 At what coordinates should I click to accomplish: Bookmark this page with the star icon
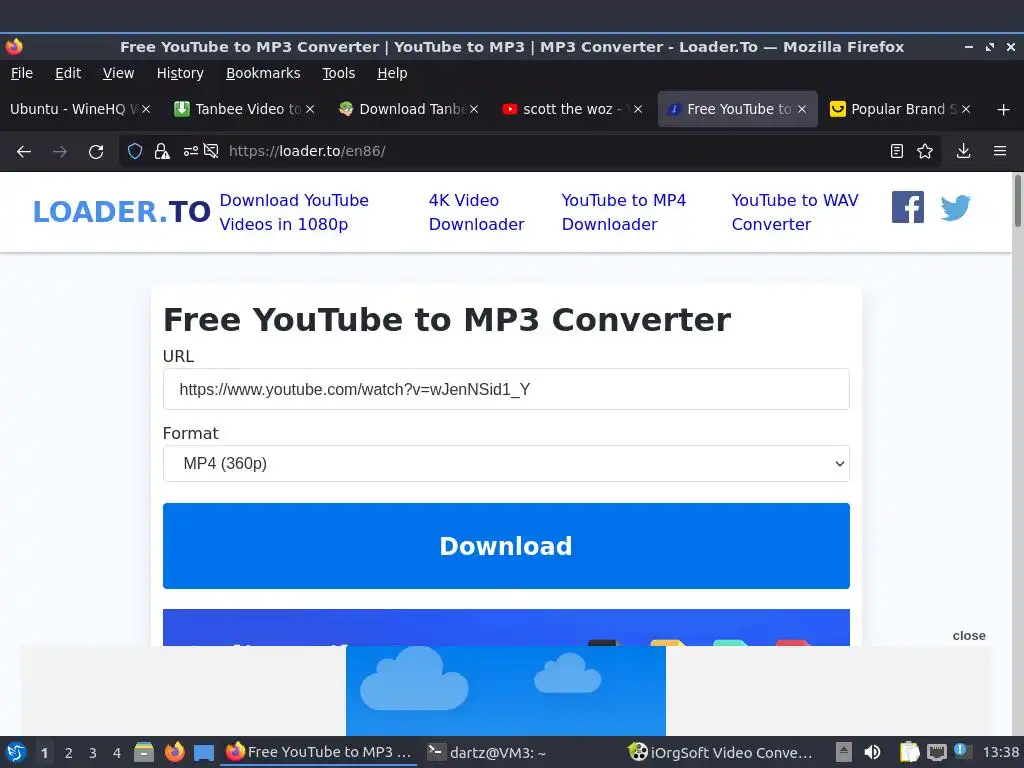925,152
